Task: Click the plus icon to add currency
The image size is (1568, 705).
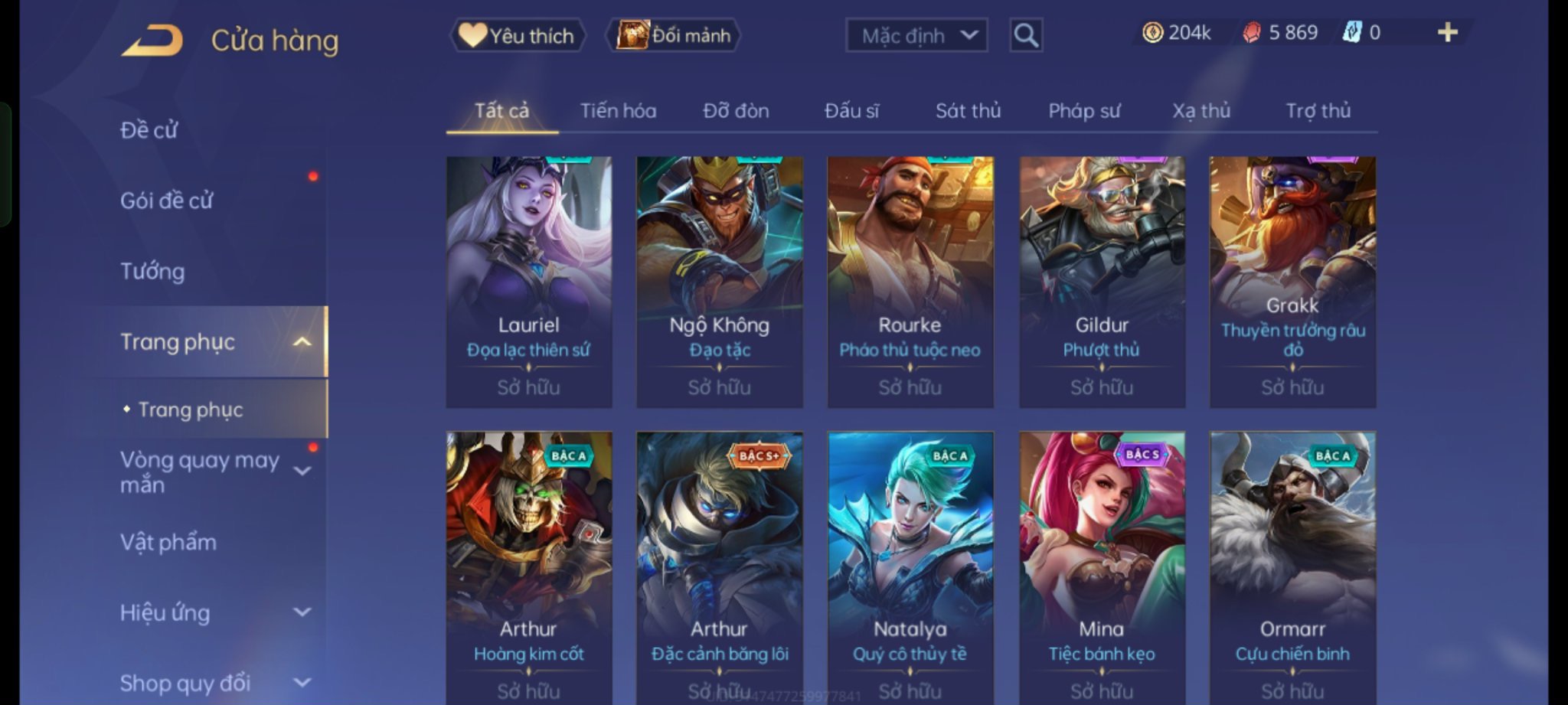Action: click(x=1448, y=32)
